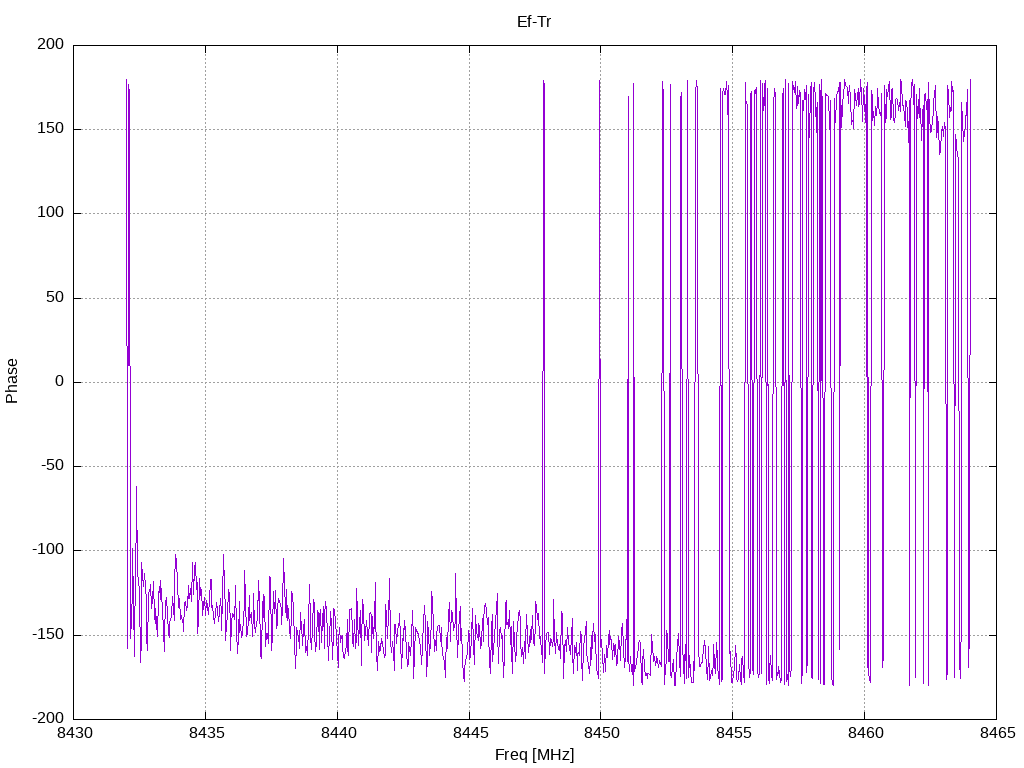
Task: Click y-axis tick value -200
Action: coord(48,718)
